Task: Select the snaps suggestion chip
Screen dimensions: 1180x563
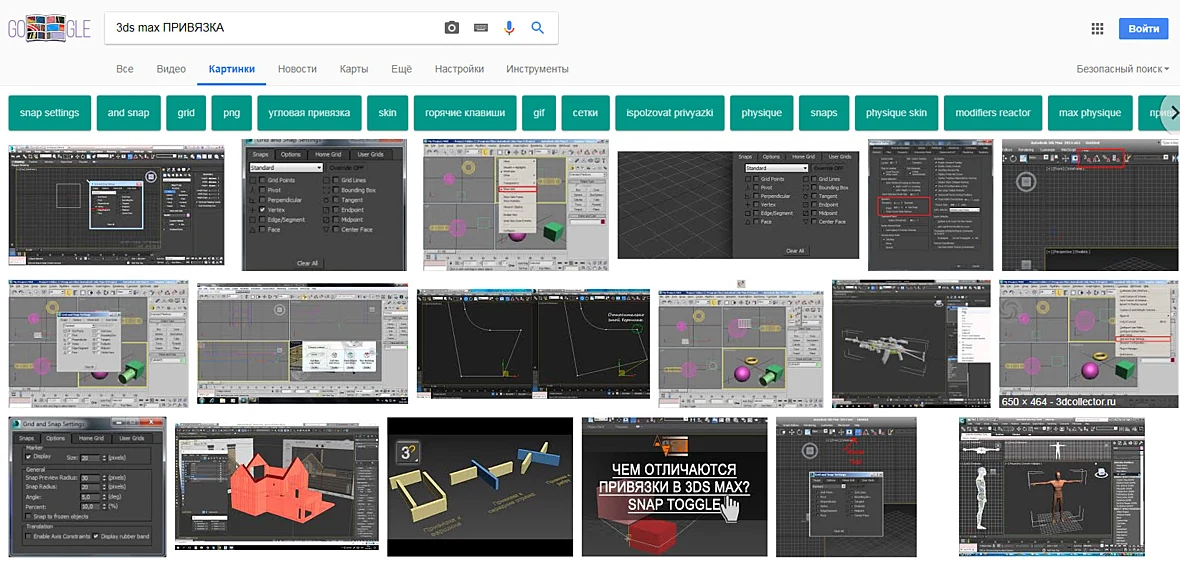Action: click(824, 113)
